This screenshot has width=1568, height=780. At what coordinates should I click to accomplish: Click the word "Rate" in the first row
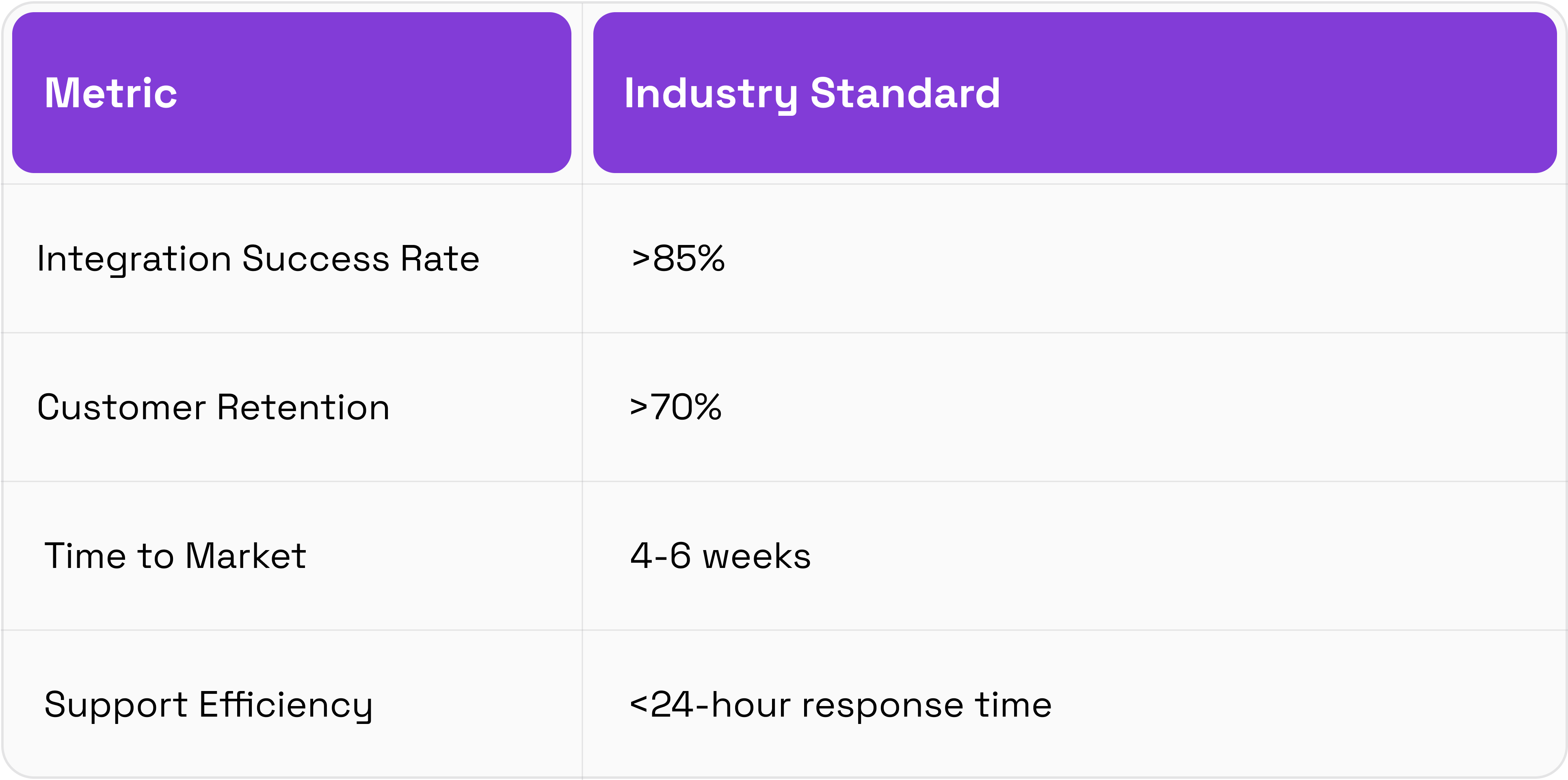439,259
